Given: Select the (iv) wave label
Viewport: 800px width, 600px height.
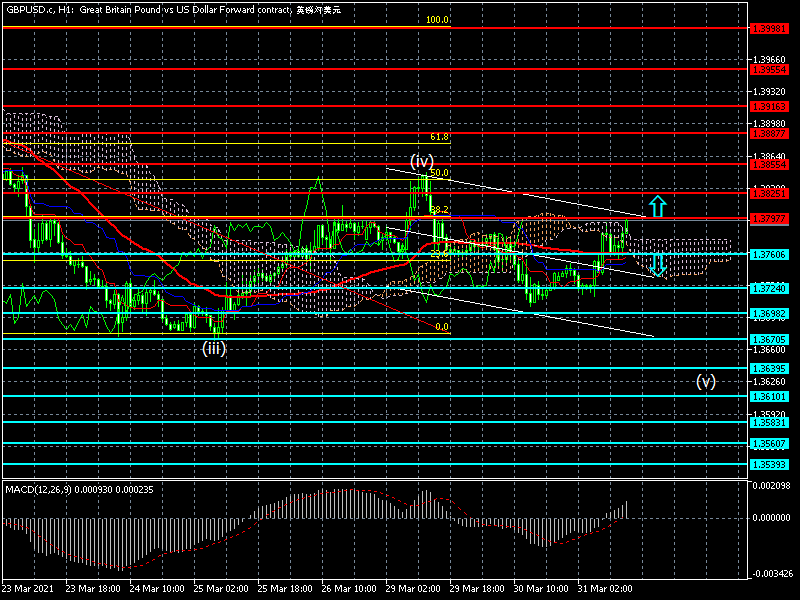Looking at the screenshot, I should (x=422, y=160).
